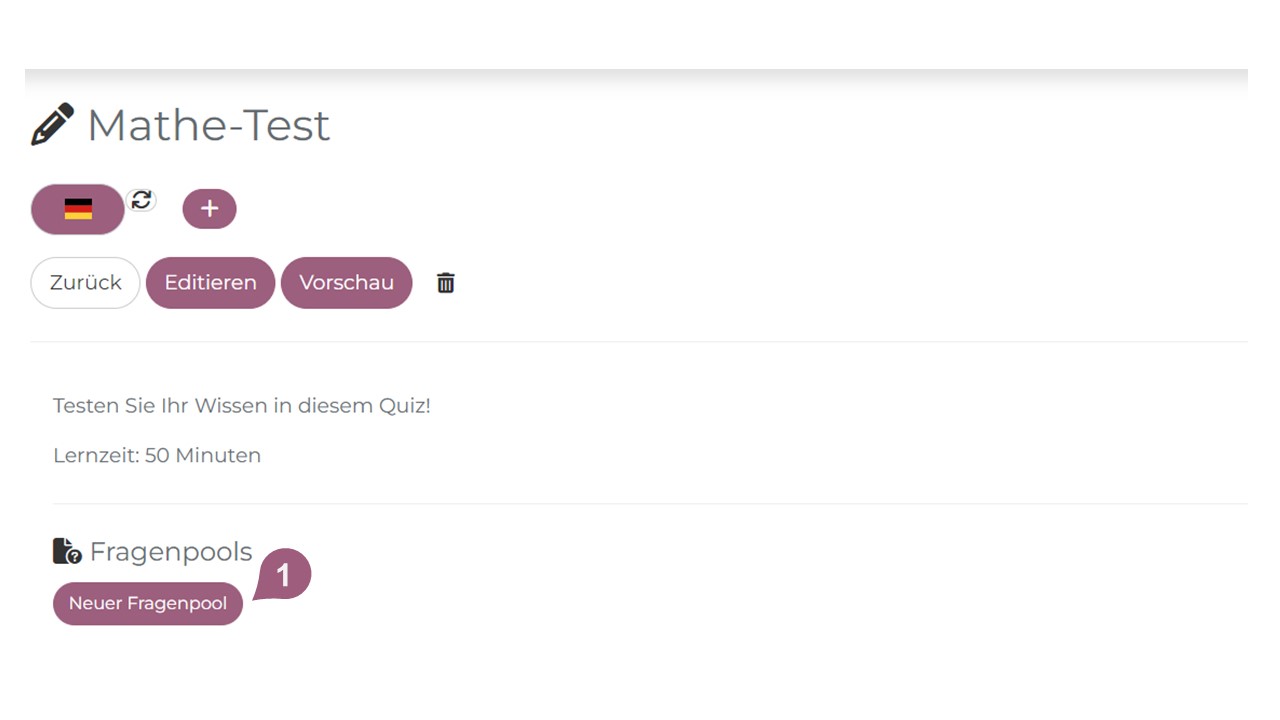
Task: Click divider line below the Zurück button
Action: click(640, 342)
